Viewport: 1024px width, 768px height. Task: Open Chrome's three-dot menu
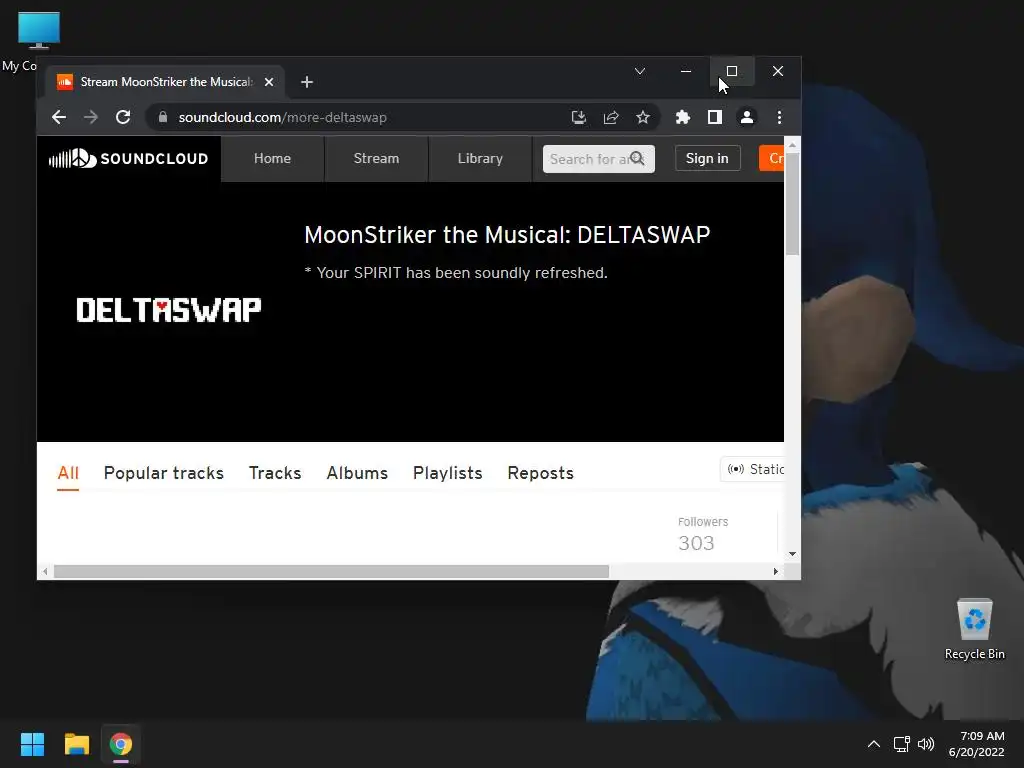click(x=779, y=118)
